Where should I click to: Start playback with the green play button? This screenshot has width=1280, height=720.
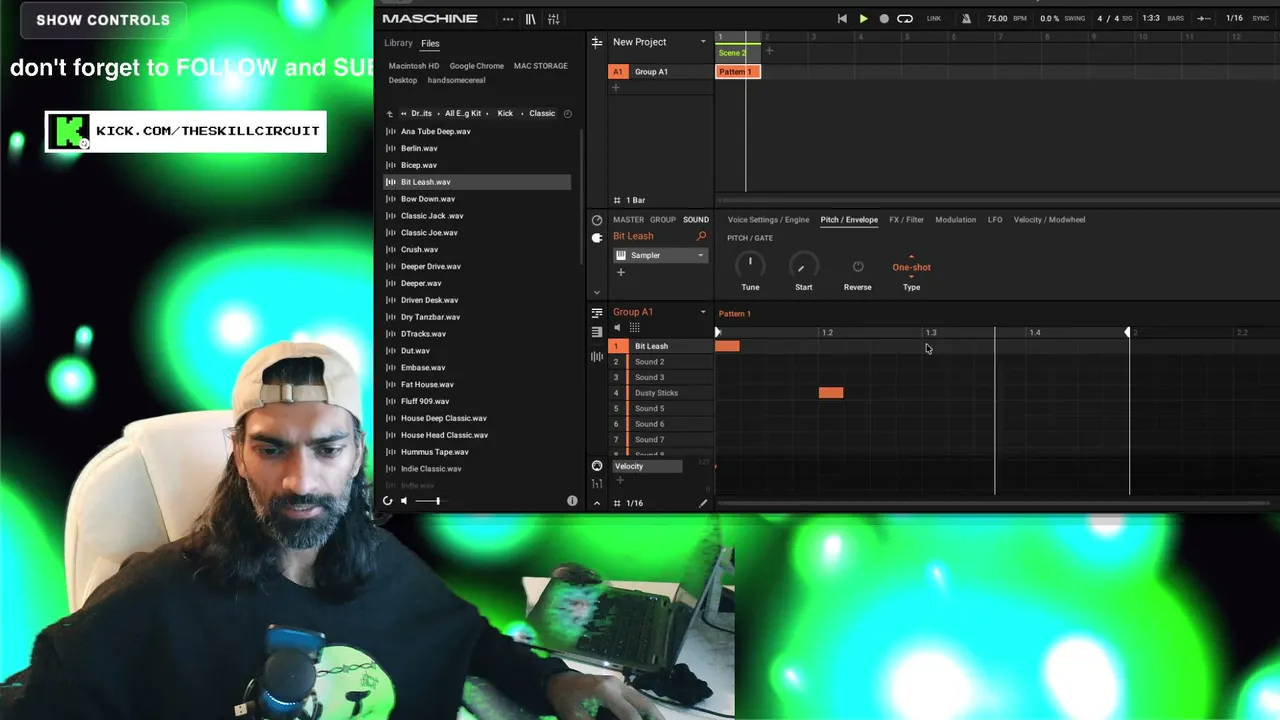(x=863, y=18)
